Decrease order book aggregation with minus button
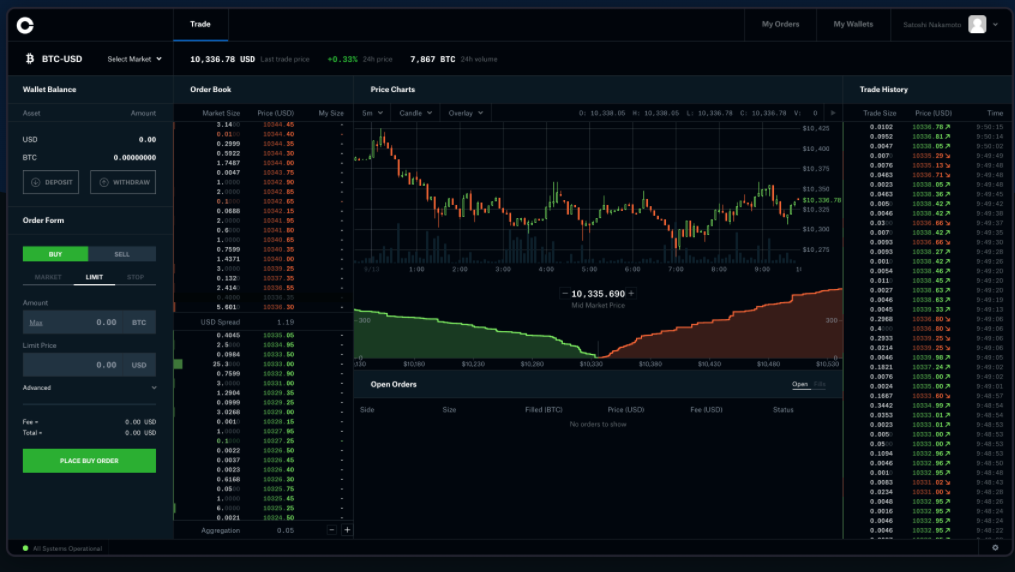The image size is (1015, 572). tap(331, 530)
